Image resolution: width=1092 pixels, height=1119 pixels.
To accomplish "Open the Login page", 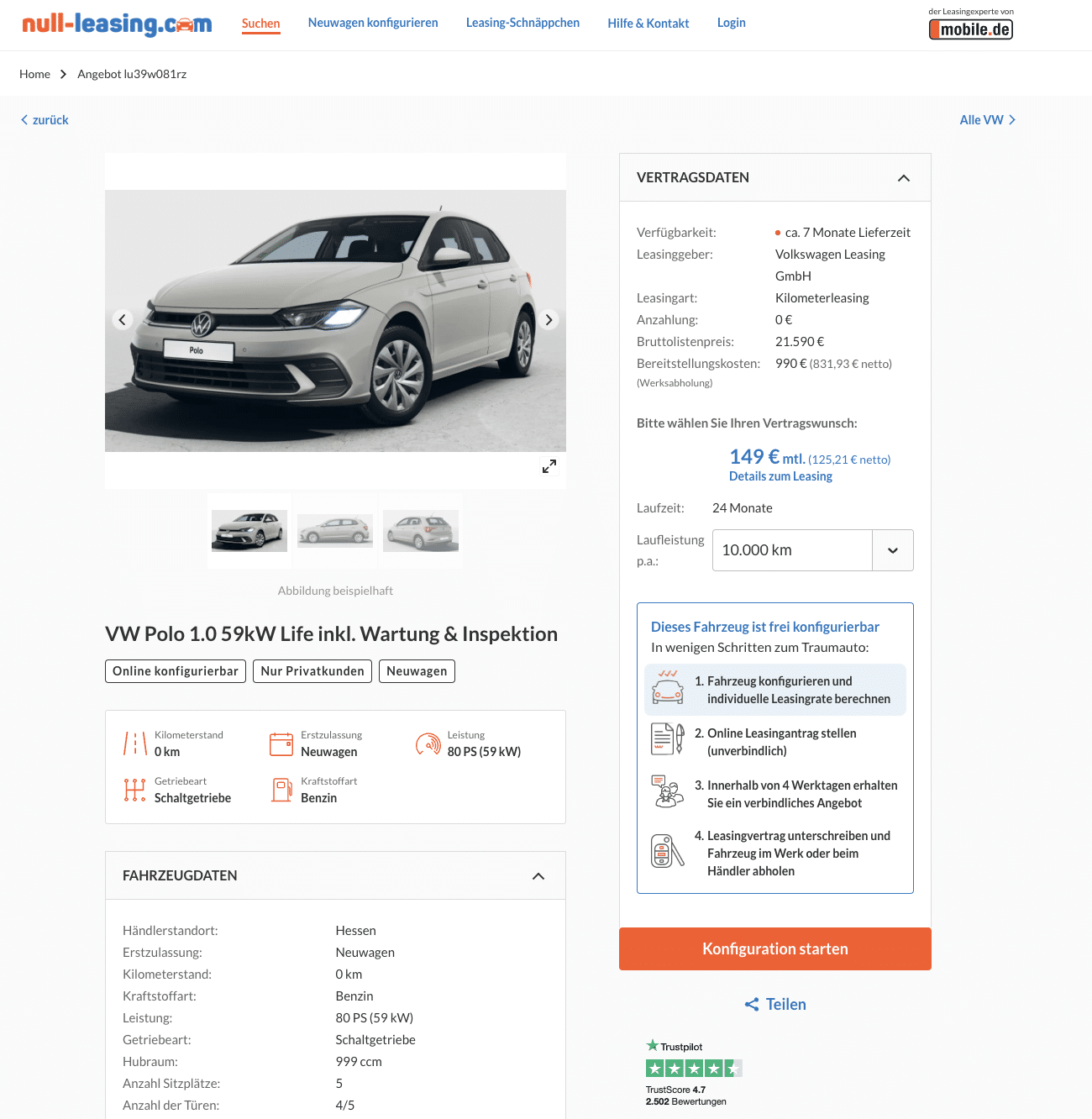I will [732, 23].
